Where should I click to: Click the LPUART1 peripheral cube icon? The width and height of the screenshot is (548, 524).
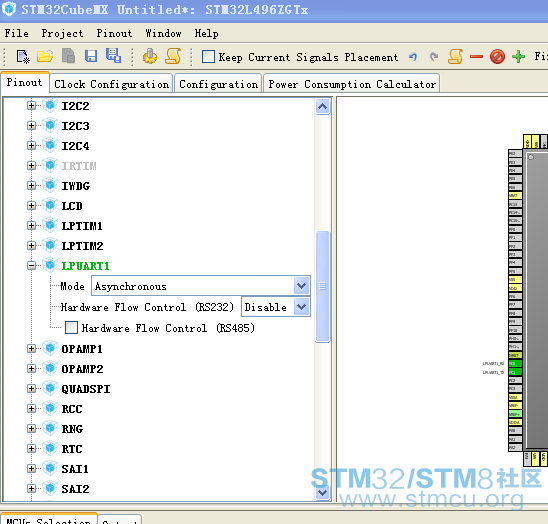pos(50,266)
